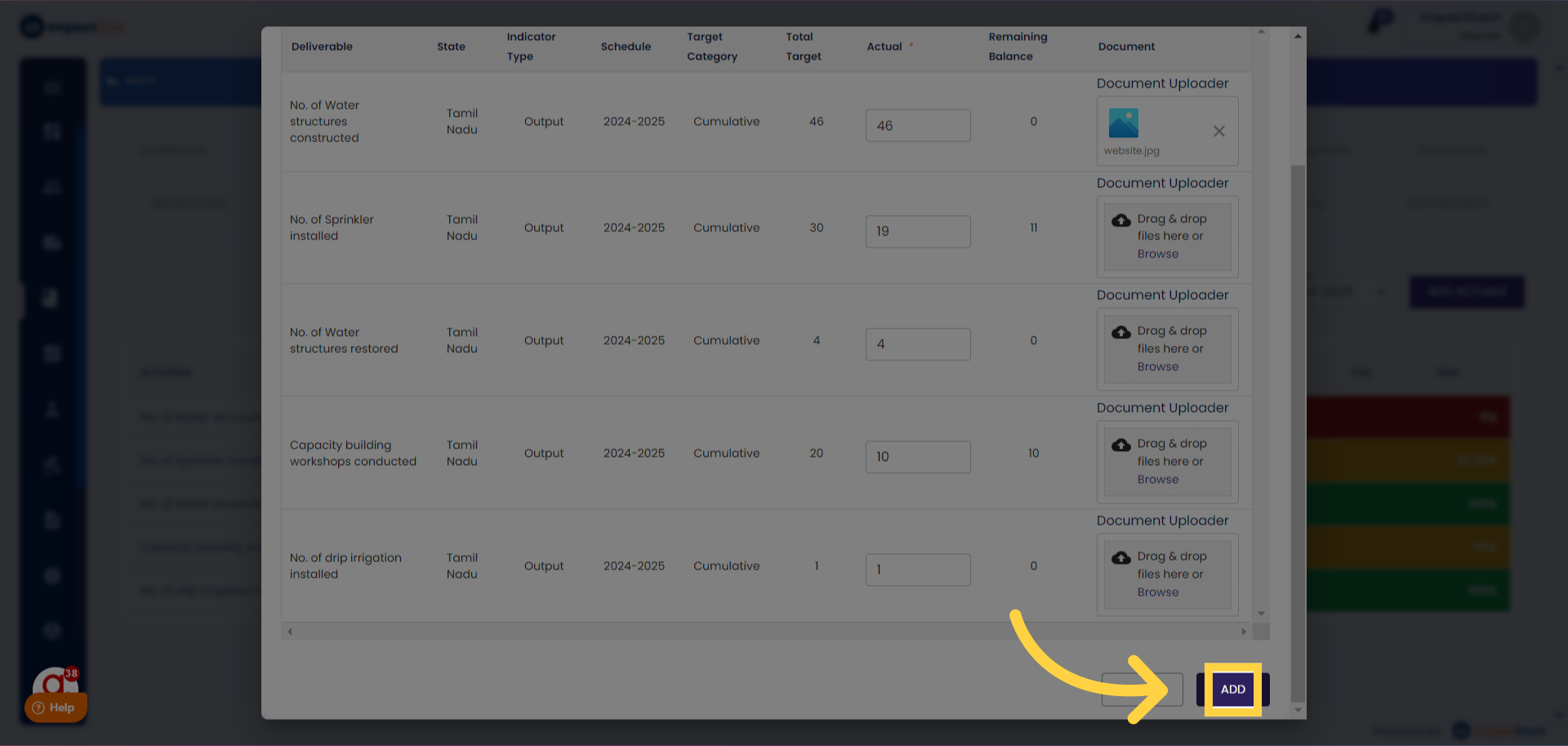Select 'No. of Water structures constructed' deliverable

(x=324, y=122)
